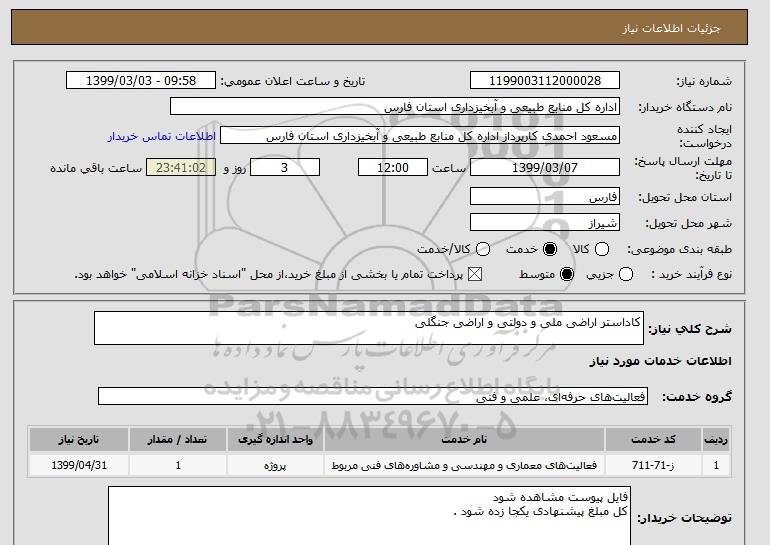The image size is (770, 545).
Task: Click the طبقه بندی موضوعی label
Action: [x=680, y=249]
